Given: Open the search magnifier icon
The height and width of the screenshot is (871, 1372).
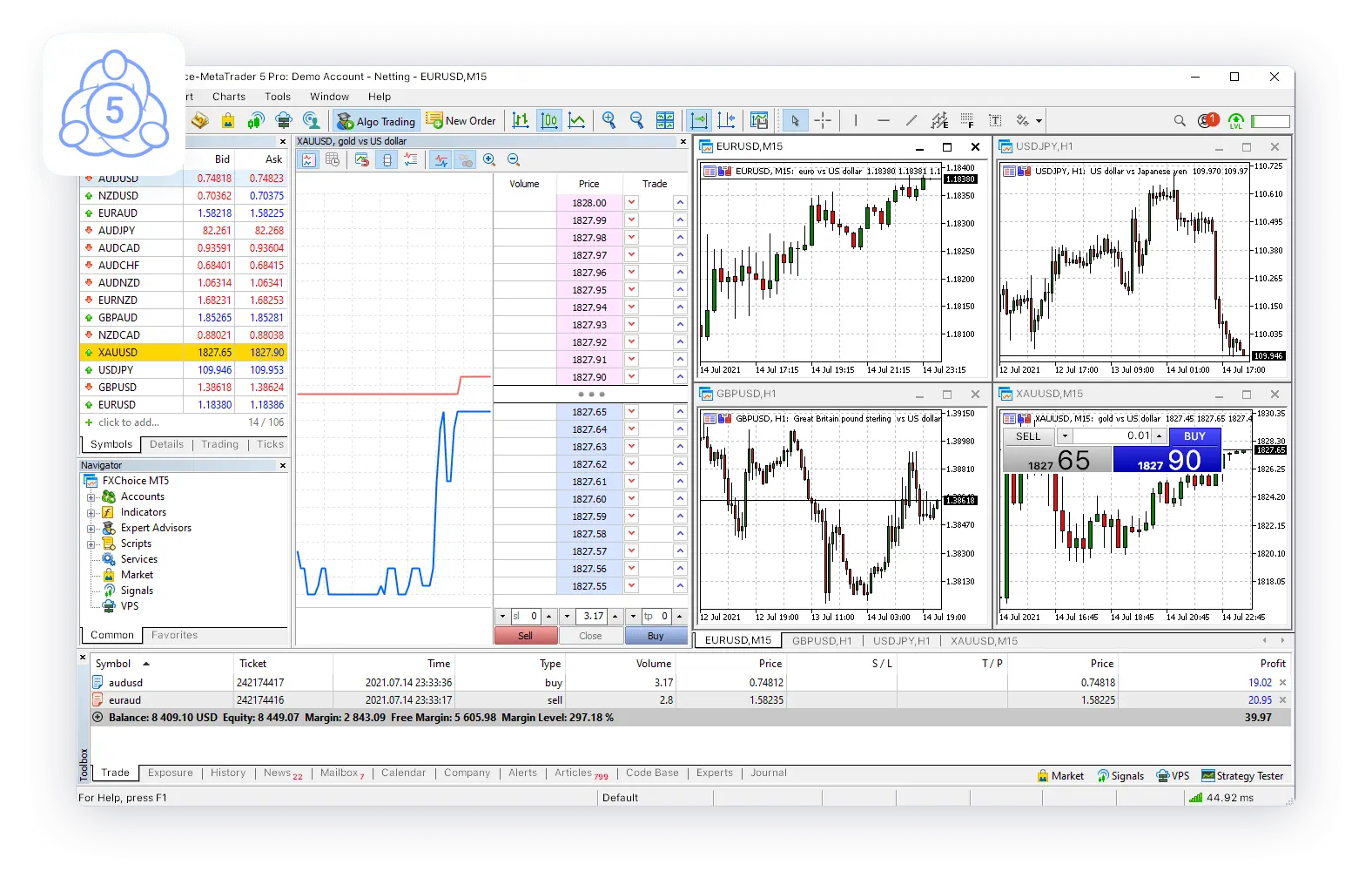Looking at the screenshot, I should pyautogui.click(x=1180, y=121).
